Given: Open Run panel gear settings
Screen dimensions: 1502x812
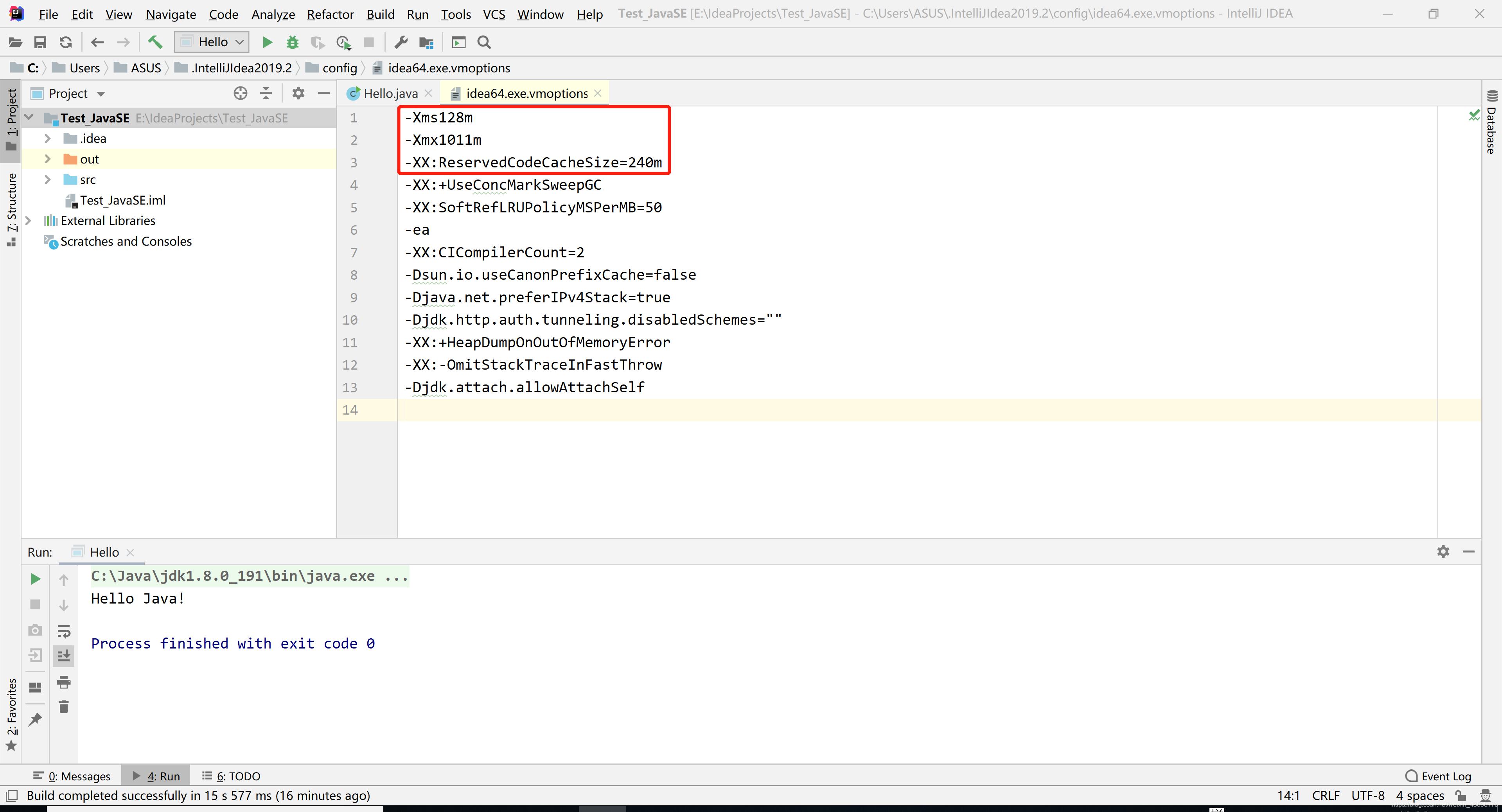Looking at the screenshot, I should click(1443, 552).
